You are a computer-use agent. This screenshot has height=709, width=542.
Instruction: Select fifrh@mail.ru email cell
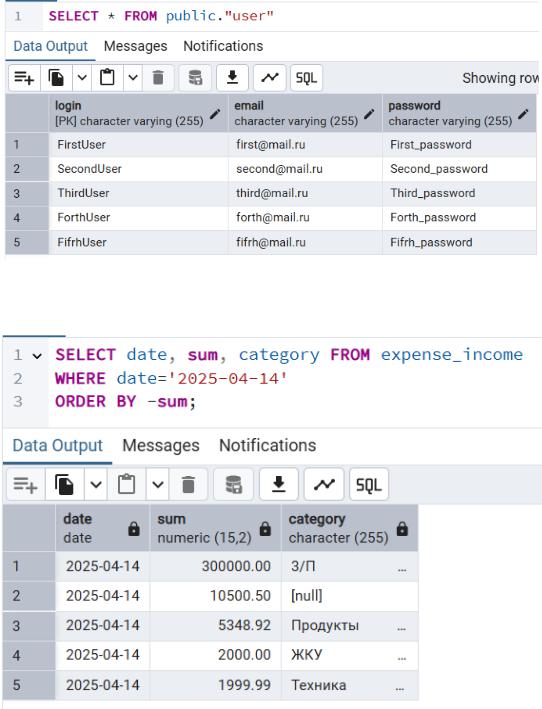tap(305, 242)
